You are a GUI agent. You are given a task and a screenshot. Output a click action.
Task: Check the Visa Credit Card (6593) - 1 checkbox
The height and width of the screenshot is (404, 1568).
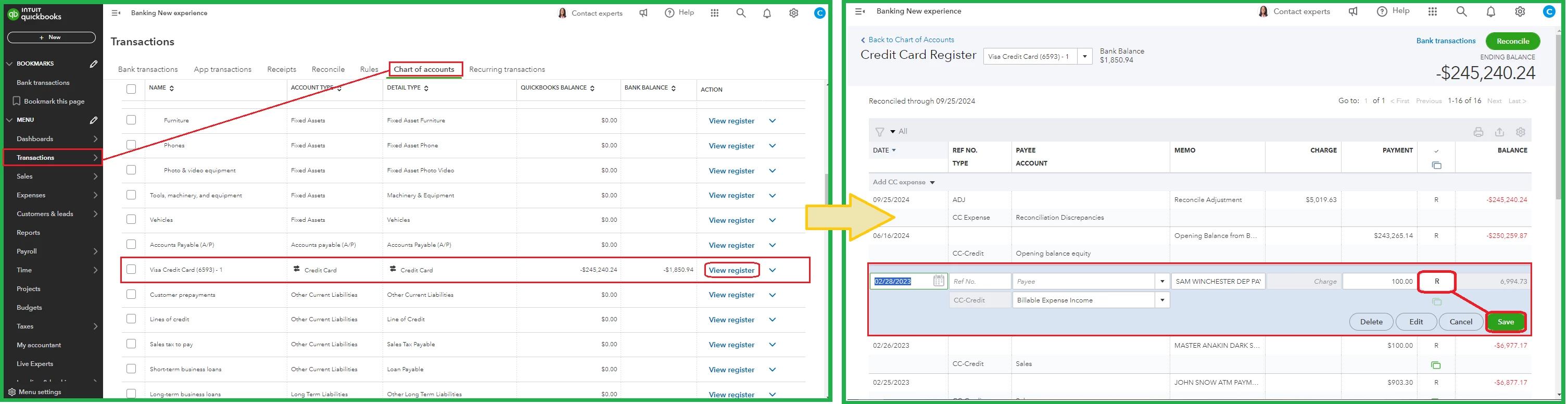pos(131,270)
